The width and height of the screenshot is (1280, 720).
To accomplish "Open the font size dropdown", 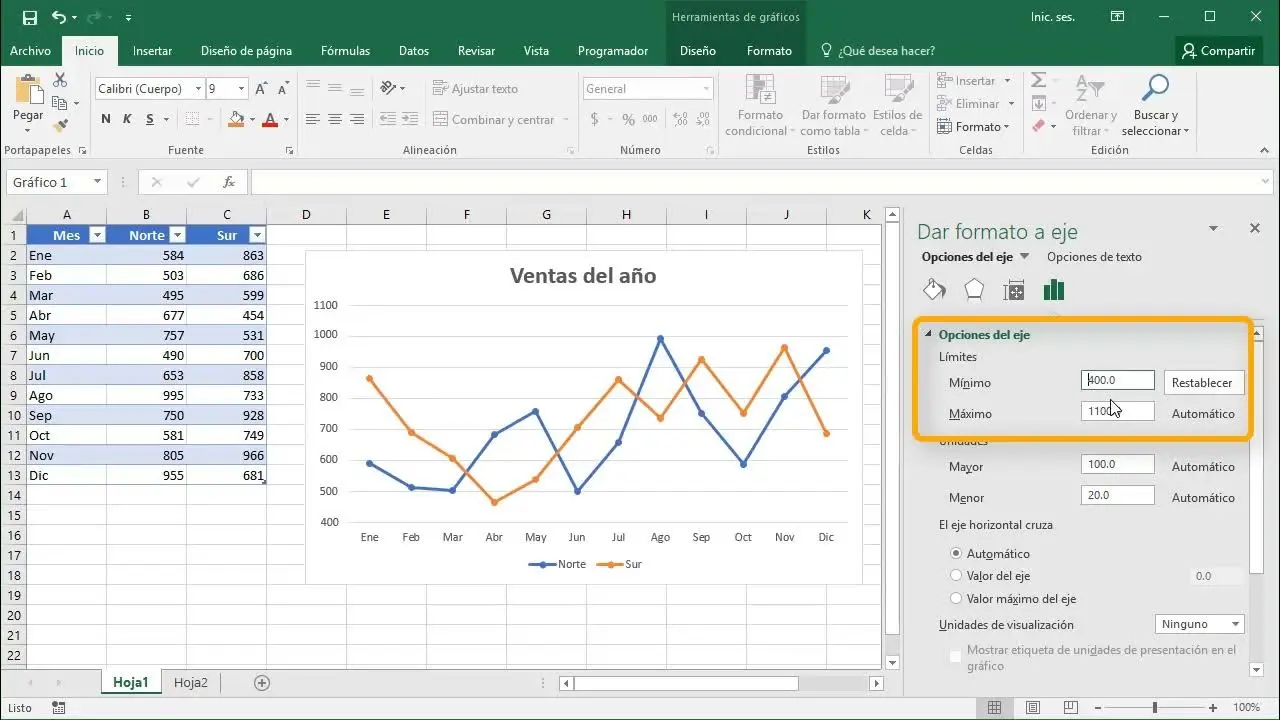I will [x=240, y=88].
